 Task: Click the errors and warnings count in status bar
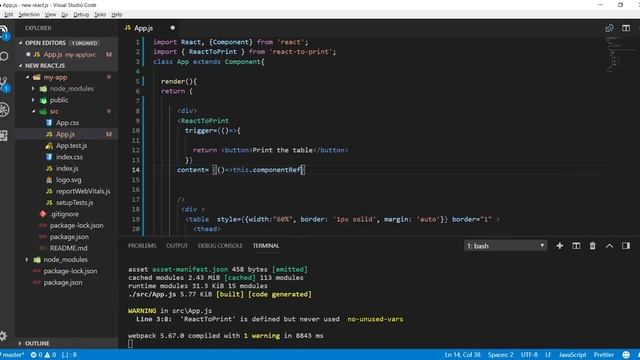43,355
